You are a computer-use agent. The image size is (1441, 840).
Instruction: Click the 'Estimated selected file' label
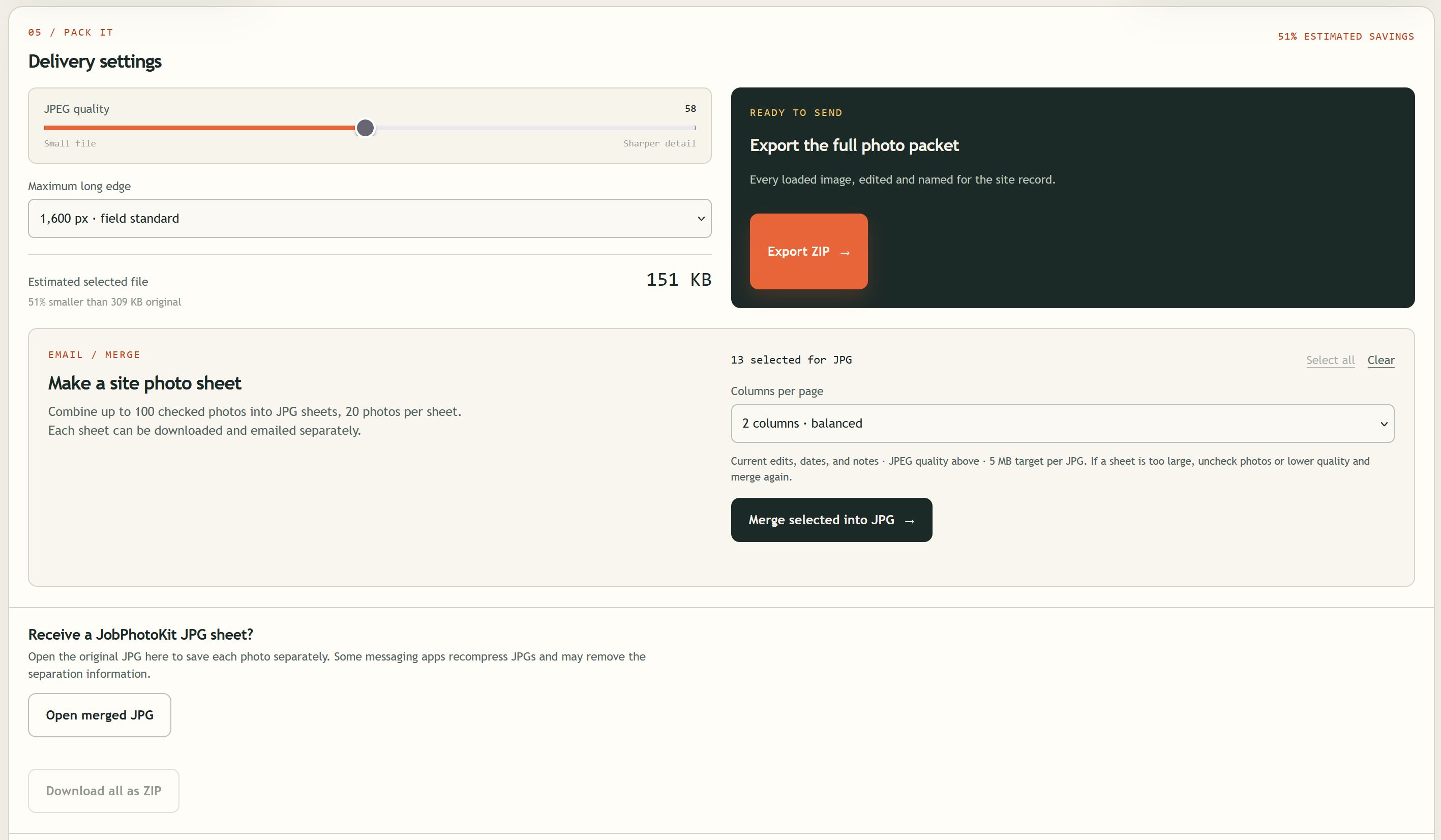click(88, 282)
